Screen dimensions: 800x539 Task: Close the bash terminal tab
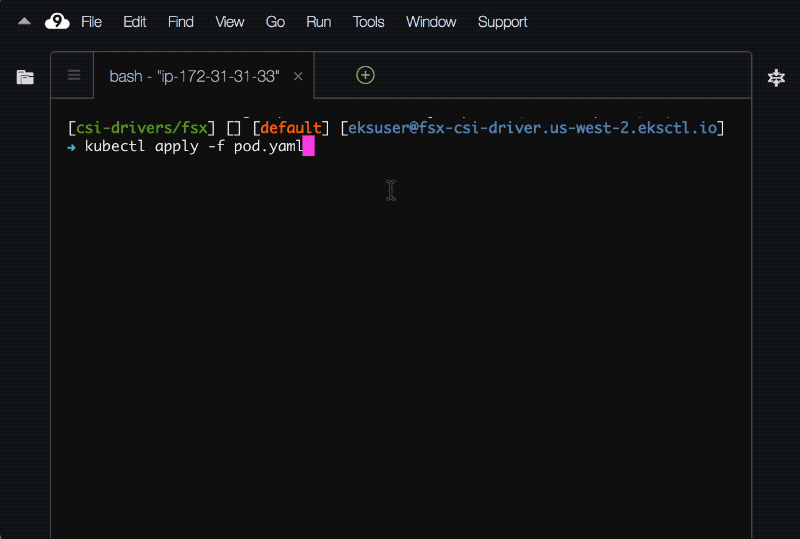click(298, 77)
